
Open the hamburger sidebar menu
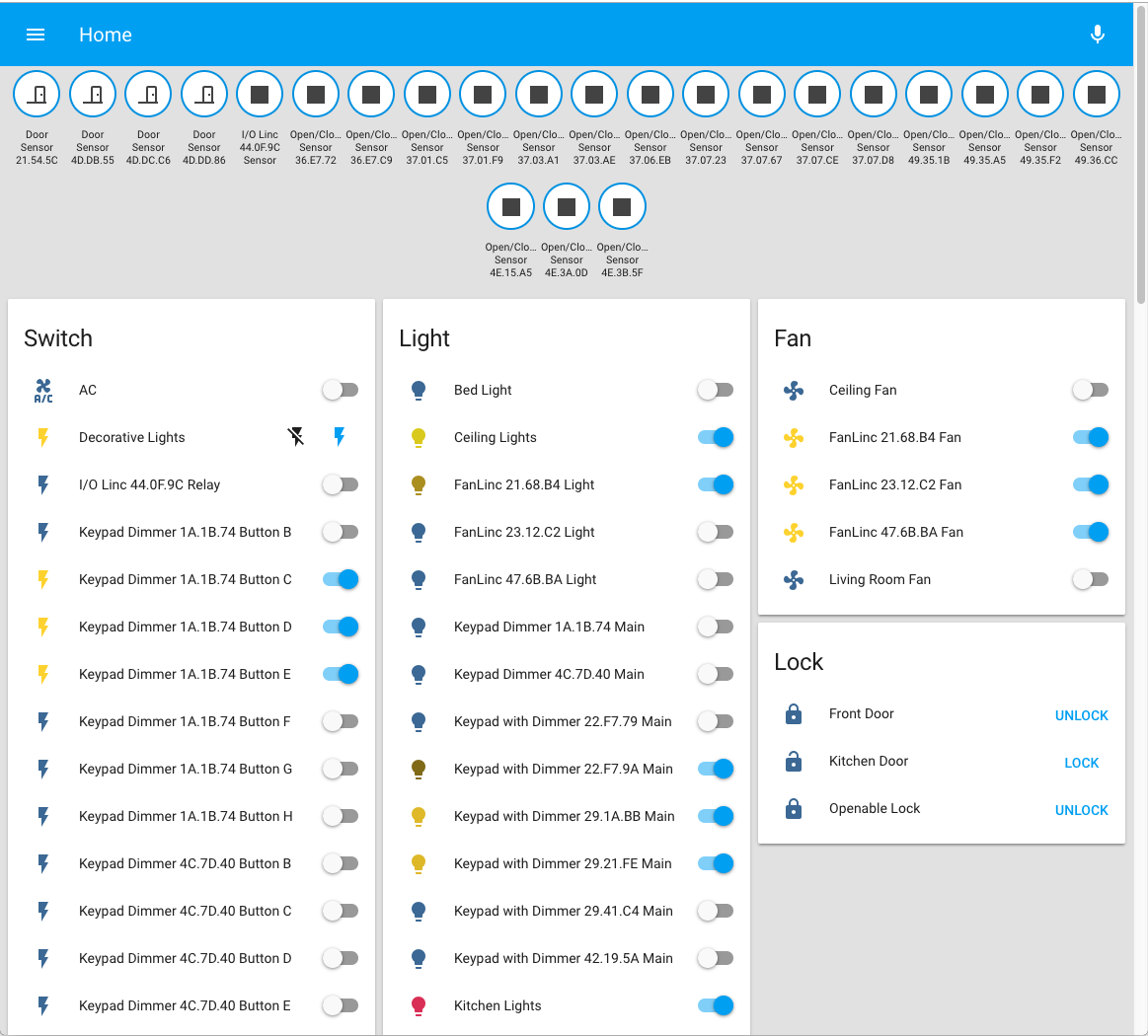(36, 35)
